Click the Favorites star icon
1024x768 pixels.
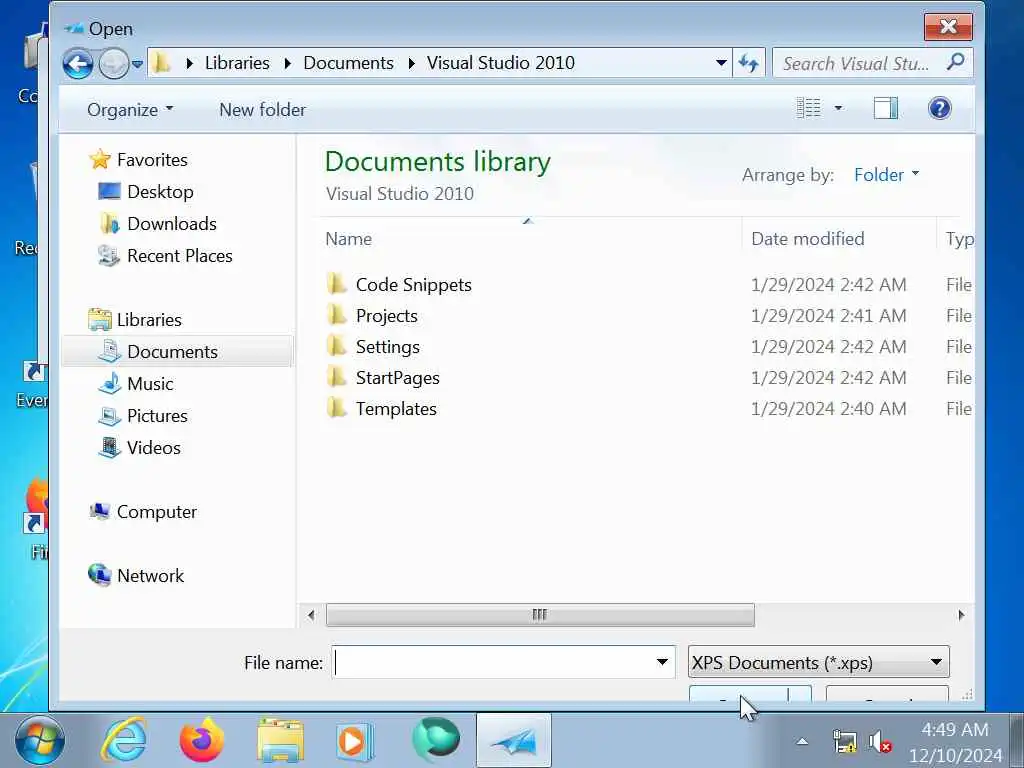point(100,159)
